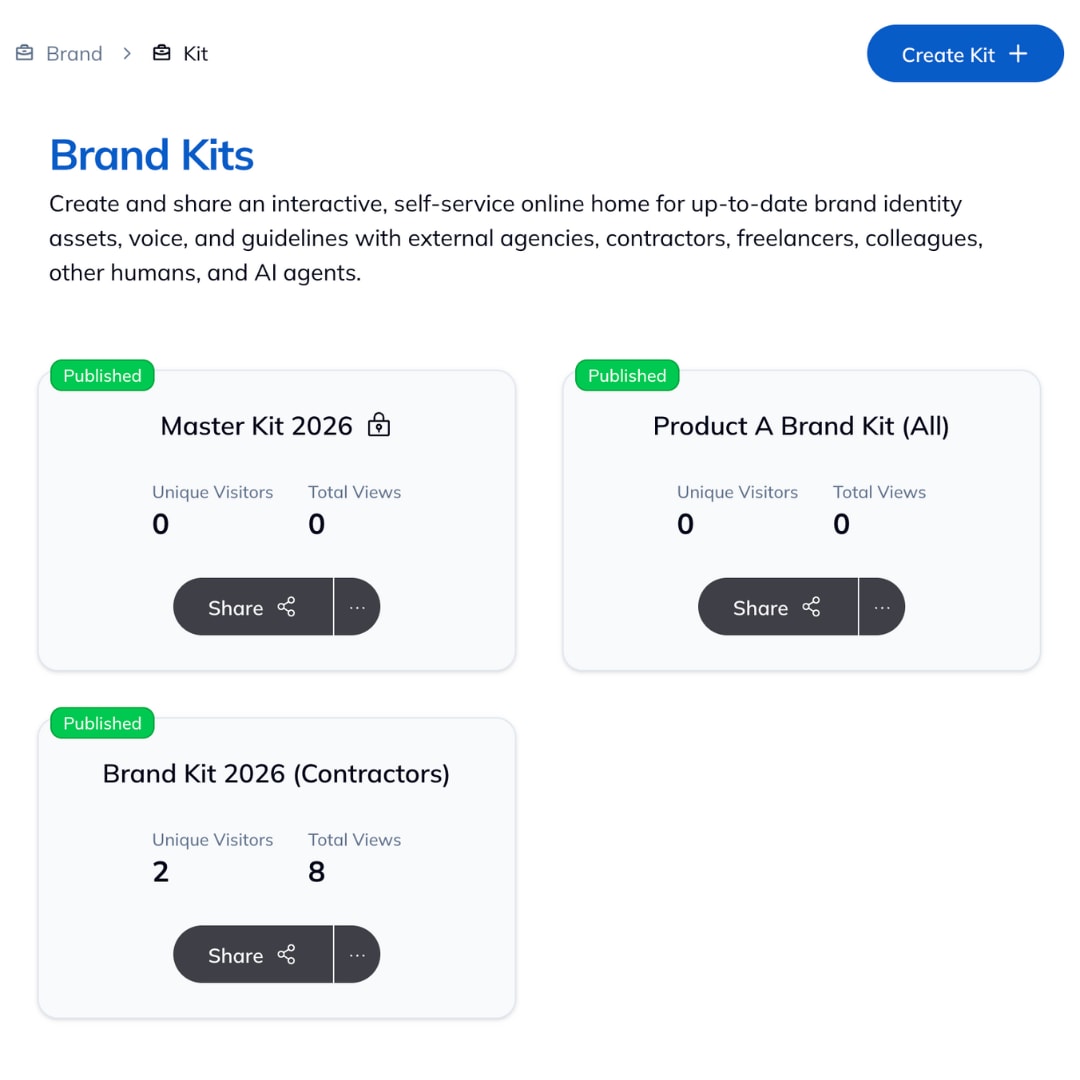Share the Brand Kit 2026 (Contractors) kit

tap(250, 954)
